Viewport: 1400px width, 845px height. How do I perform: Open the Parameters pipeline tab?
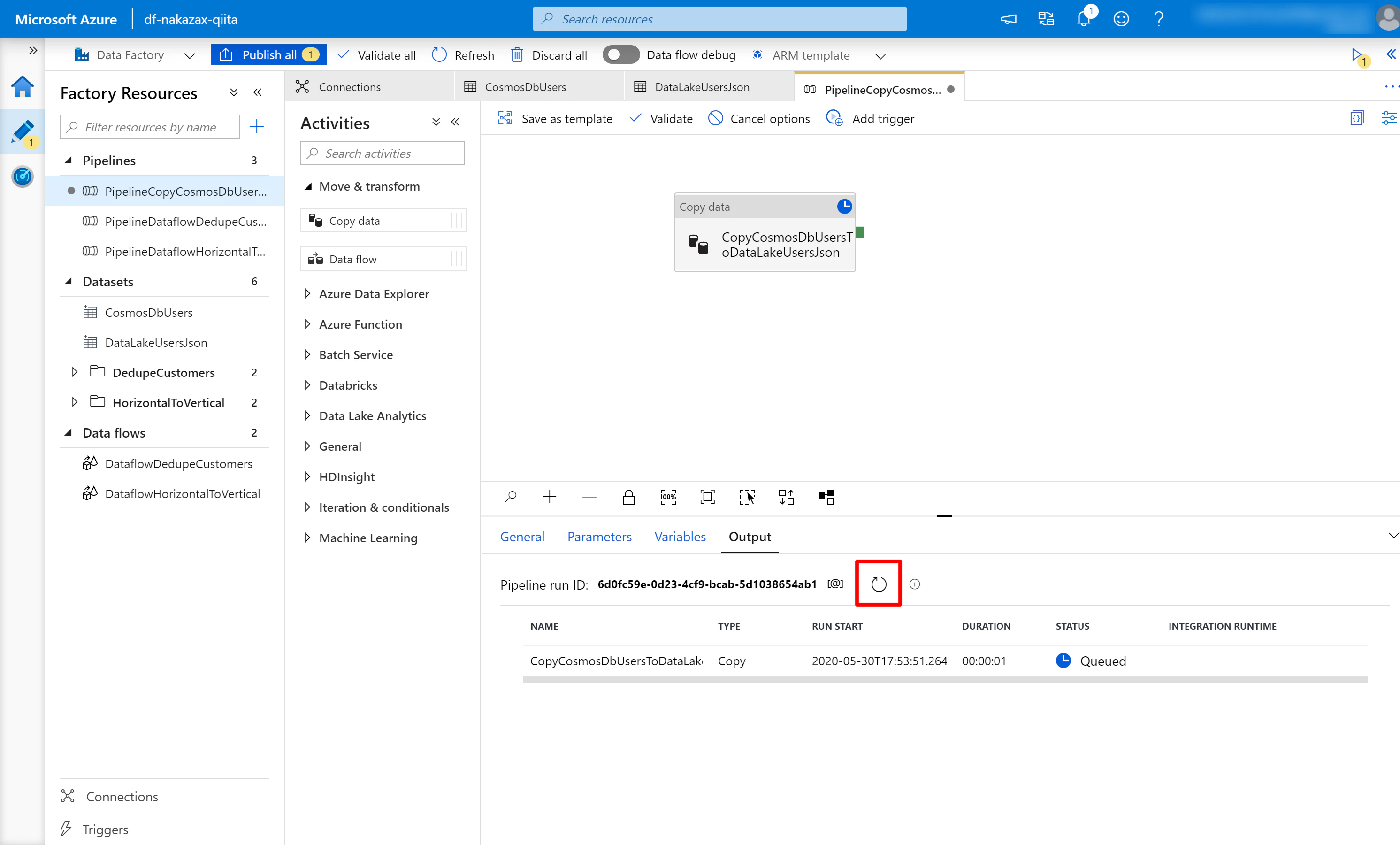point(599,537)
